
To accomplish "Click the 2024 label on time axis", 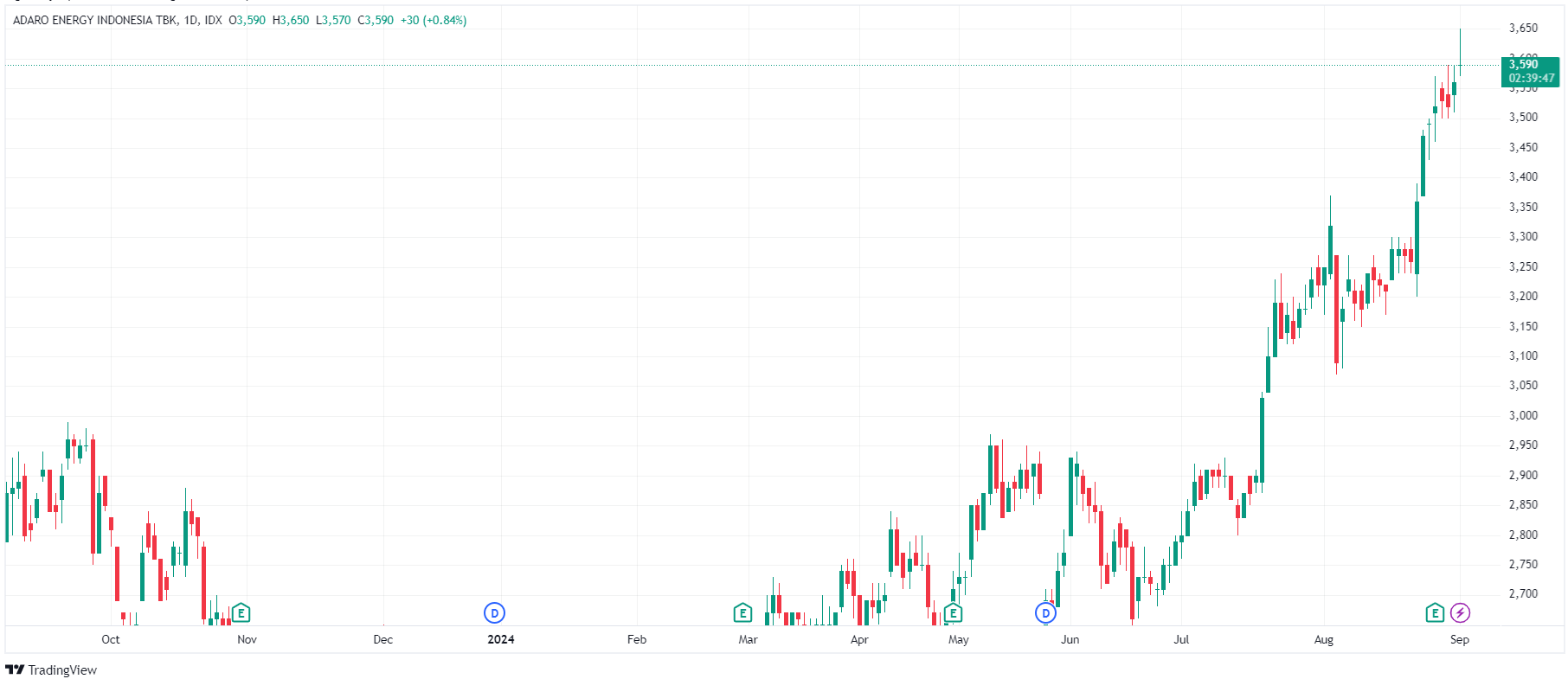I will [x=500, y=639].
